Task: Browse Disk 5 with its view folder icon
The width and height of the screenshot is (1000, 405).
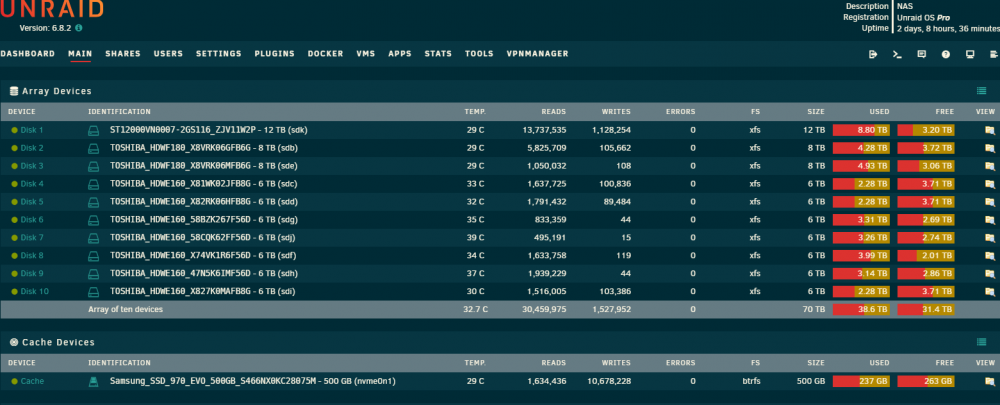Action: [989, 202]
